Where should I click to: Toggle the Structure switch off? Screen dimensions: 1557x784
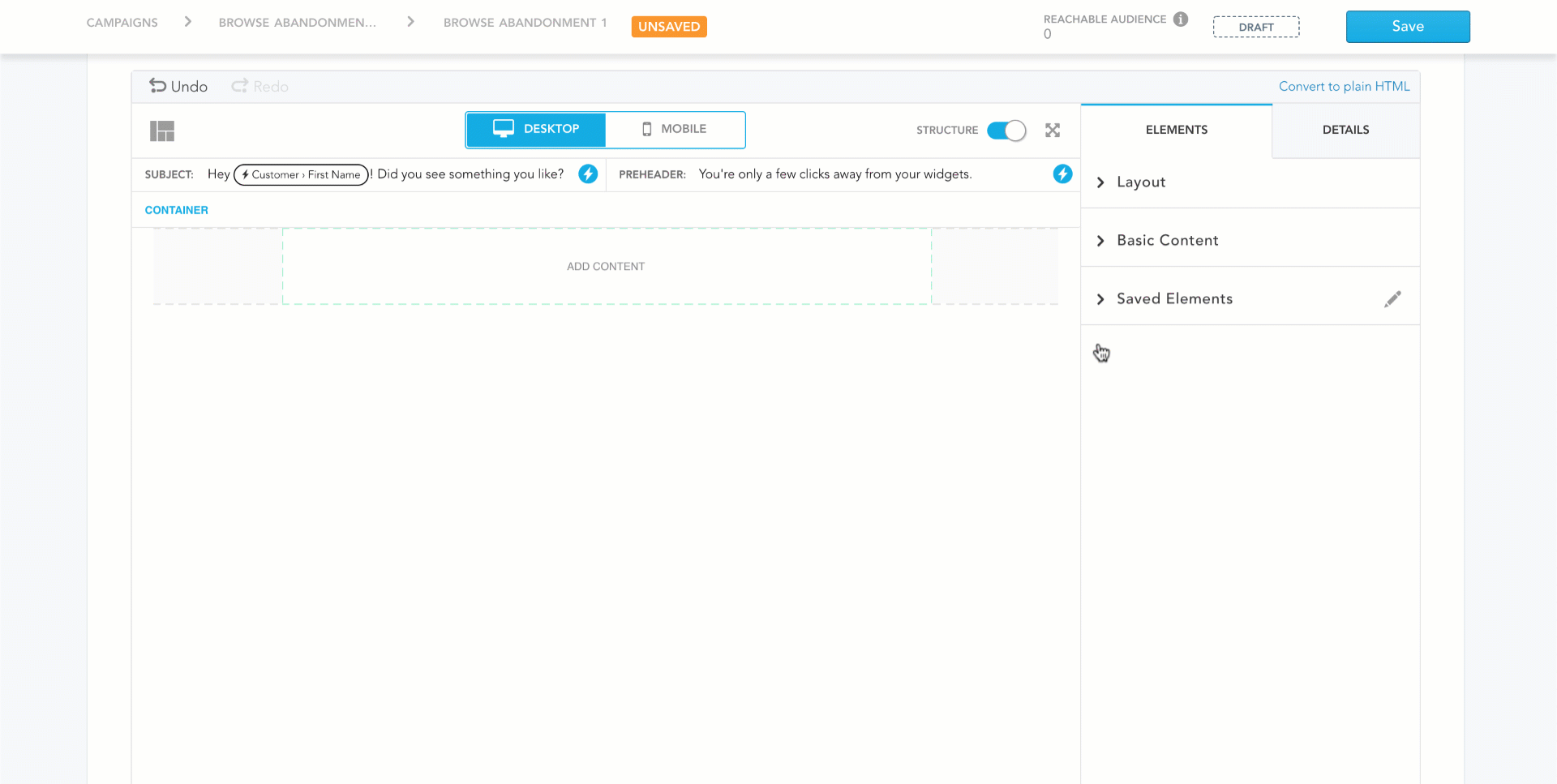pyautogui.click(x=1006, y=130)
